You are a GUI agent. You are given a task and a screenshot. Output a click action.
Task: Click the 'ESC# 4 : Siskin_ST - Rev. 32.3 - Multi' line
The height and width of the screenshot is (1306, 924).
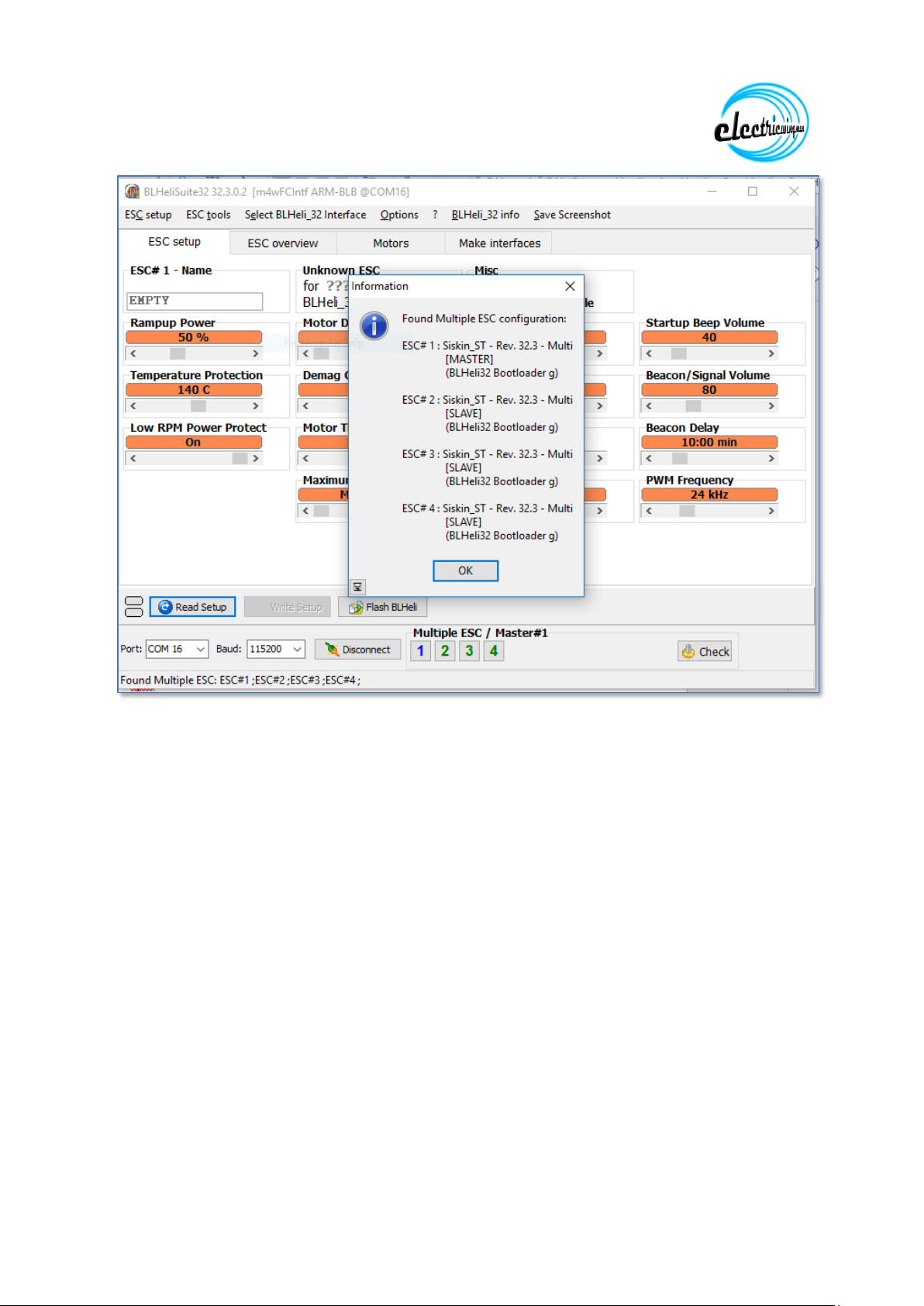coord(487,508)
